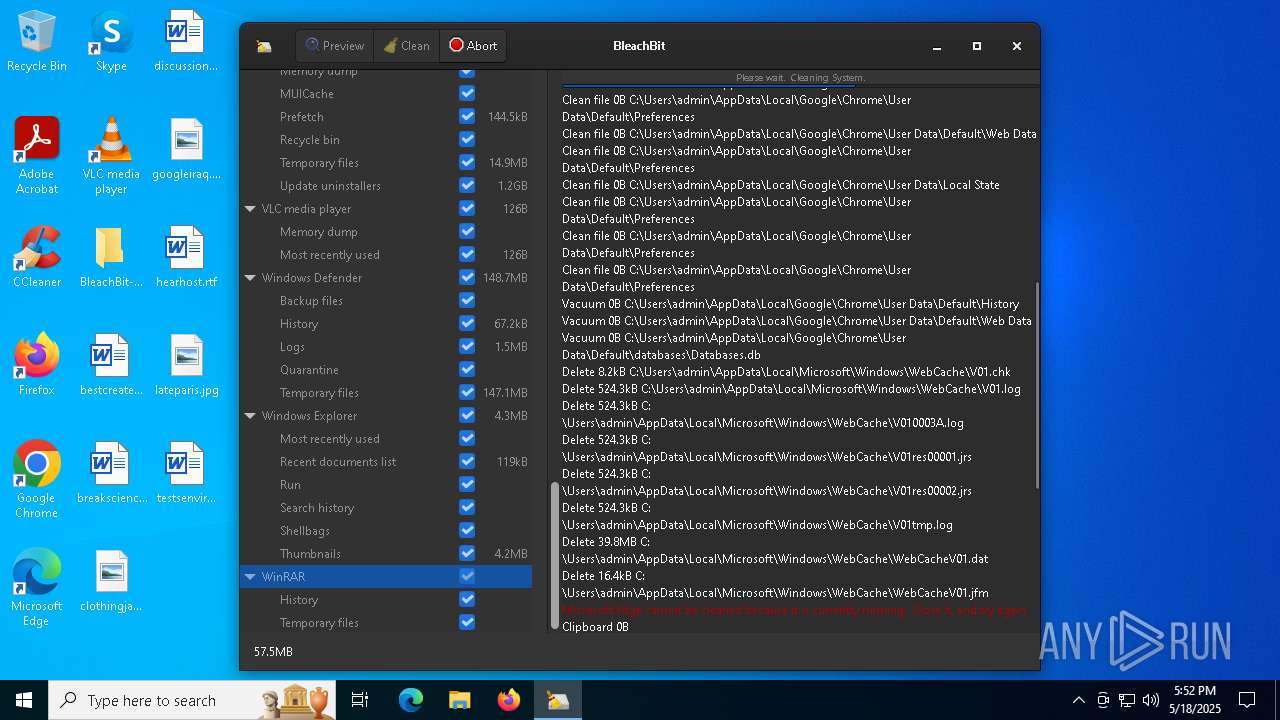This screenshot has height=720, width=1280.
Task: Click the 57.5MB status bar text
Action: pos(273,652)
